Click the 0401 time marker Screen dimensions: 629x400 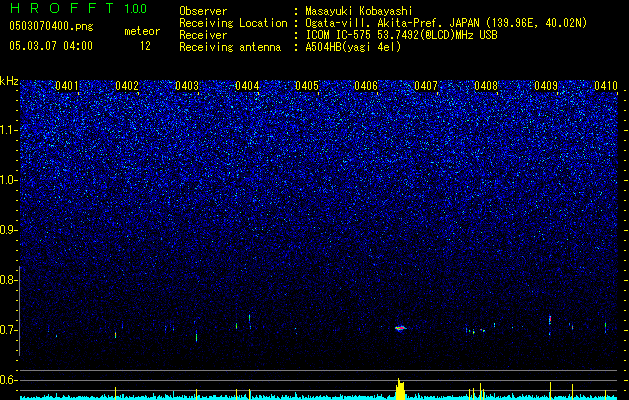point(67,86)
